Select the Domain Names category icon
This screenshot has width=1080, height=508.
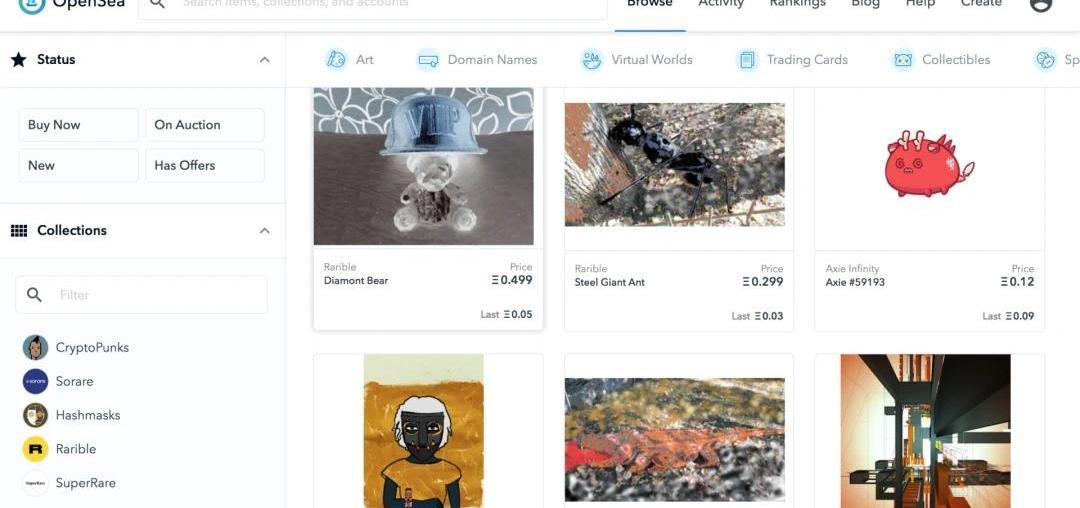click(428, 60)
